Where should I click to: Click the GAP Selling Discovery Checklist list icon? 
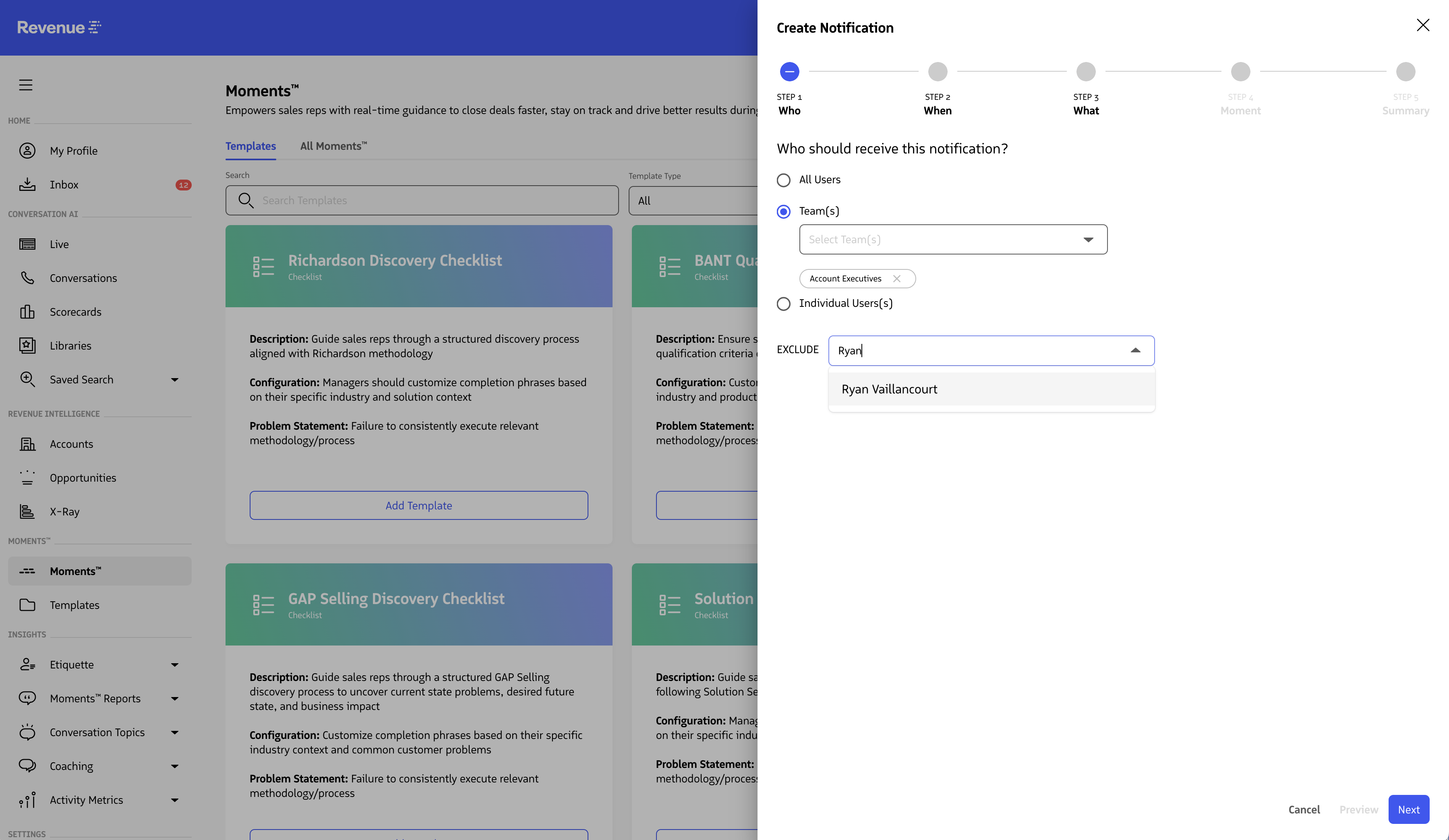(x=263, y=605)
